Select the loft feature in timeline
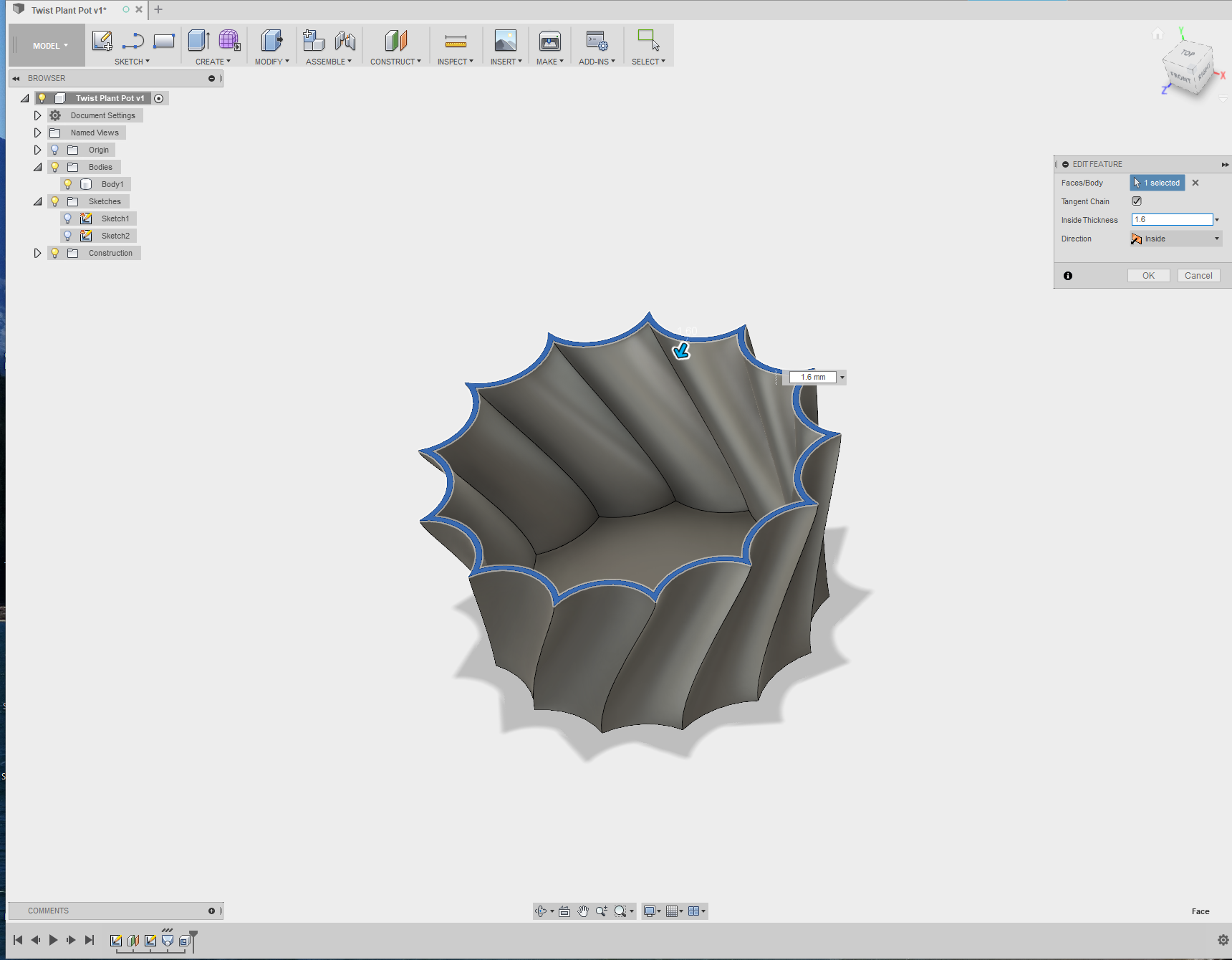 (x=168, y=941)
